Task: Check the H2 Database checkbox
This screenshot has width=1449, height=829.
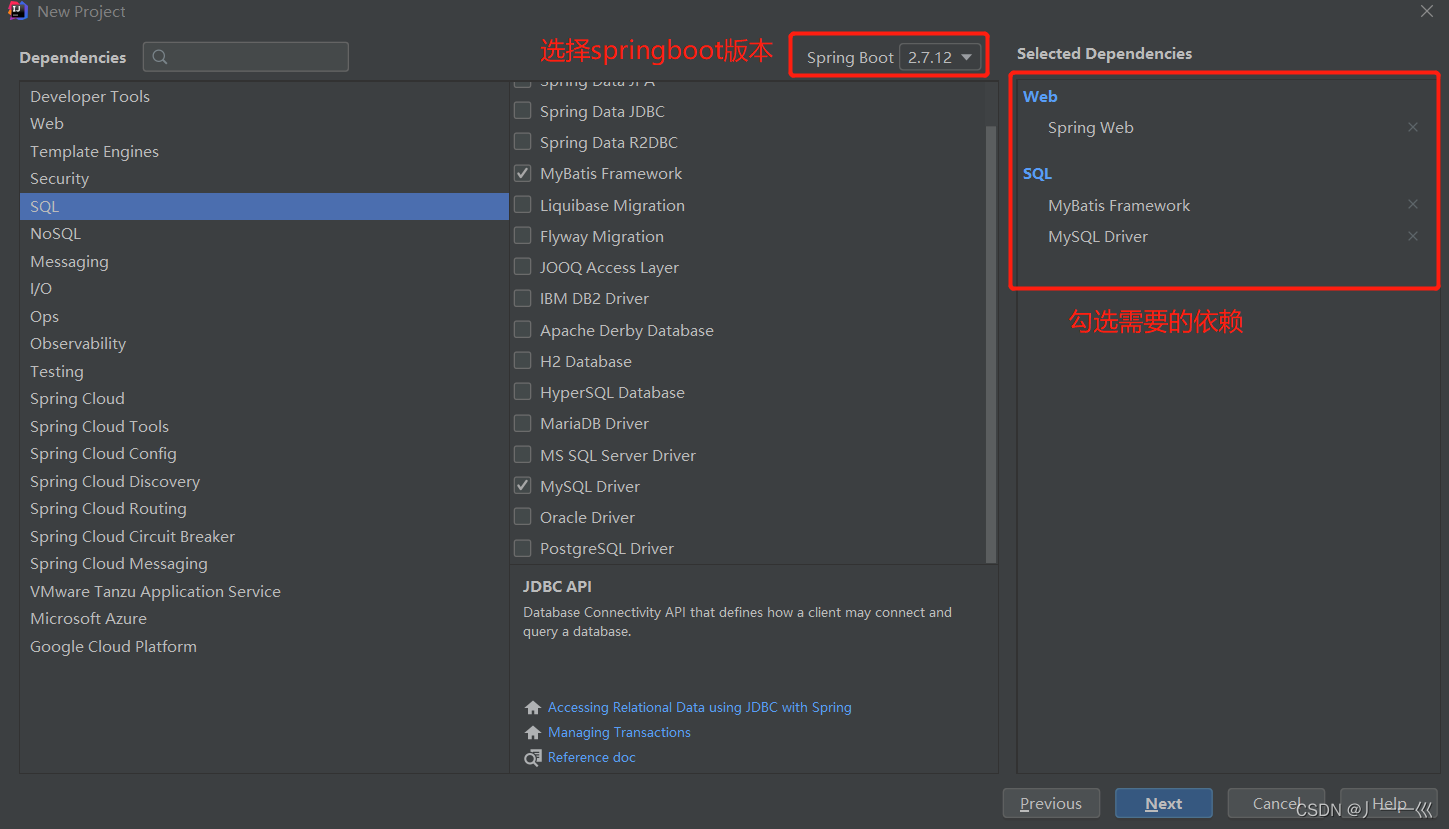Action: [x=522, y=361]
